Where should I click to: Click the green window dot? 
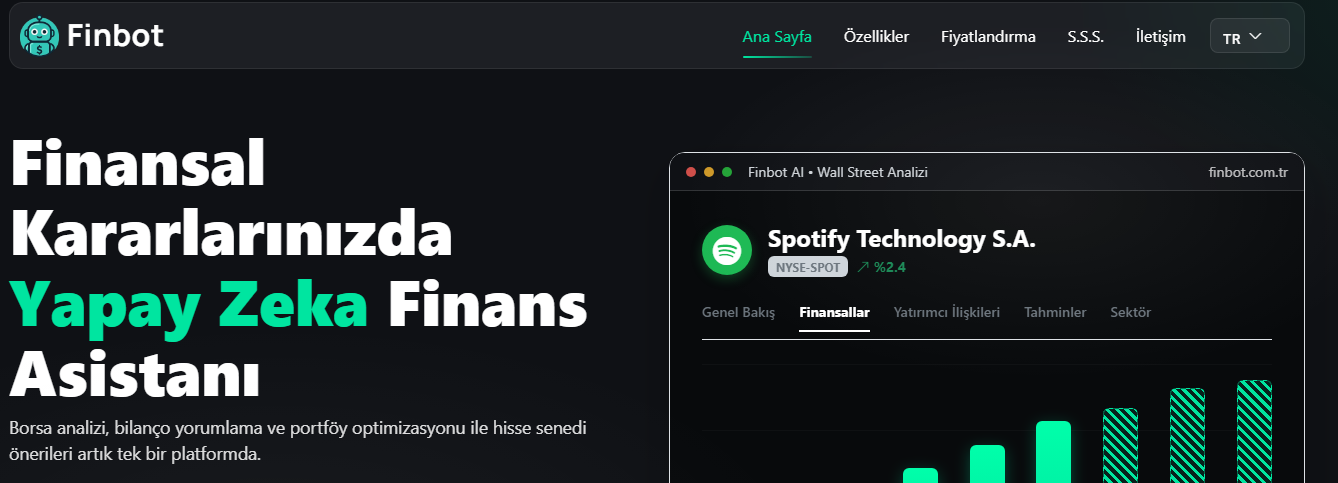coord(727,172)
